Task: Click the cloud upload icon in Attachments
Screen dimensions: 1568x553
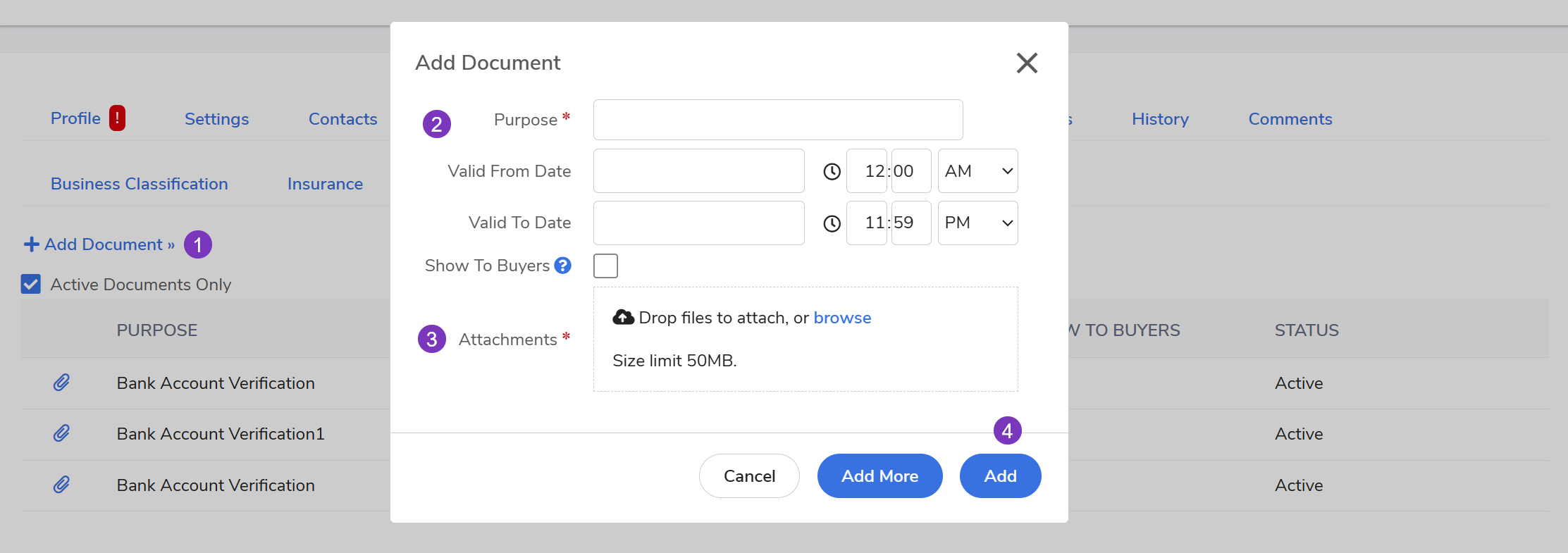Action: pyautogui.click(x=623, y=318)
